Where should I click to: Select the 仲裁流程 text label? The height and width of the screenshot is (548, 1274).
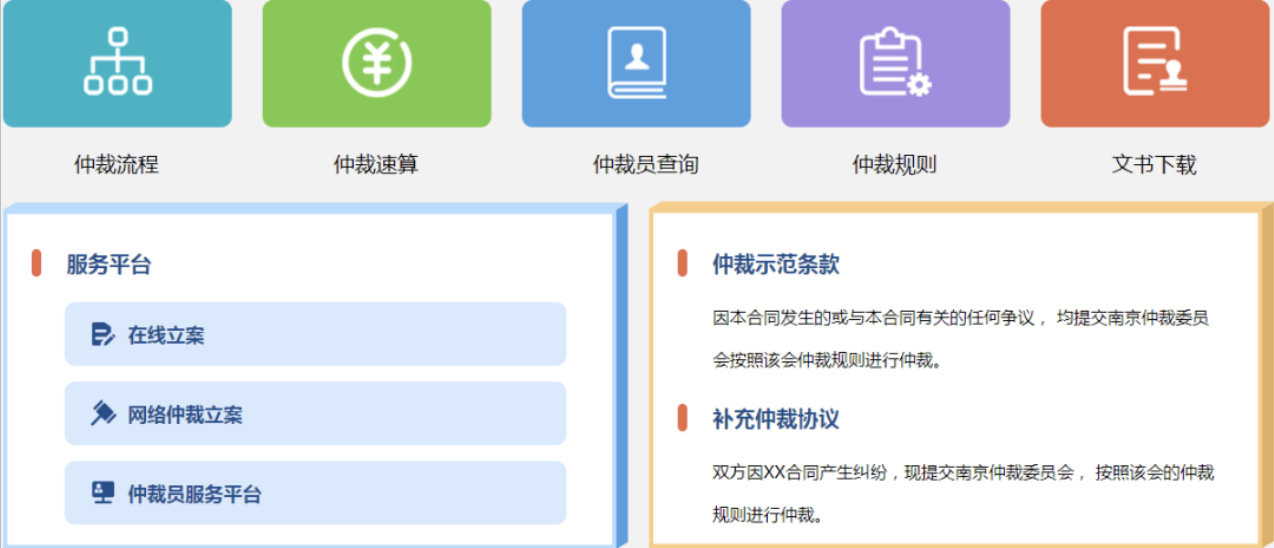(116, 165)
